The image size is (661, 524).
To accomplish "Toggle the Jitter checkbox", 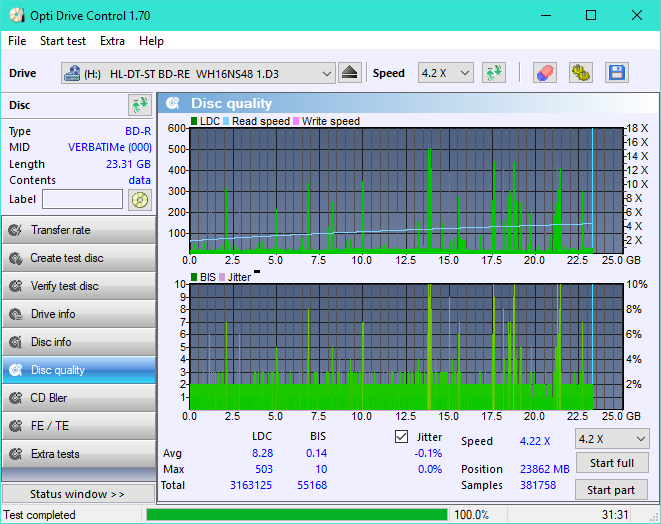I will coord(401,437).
